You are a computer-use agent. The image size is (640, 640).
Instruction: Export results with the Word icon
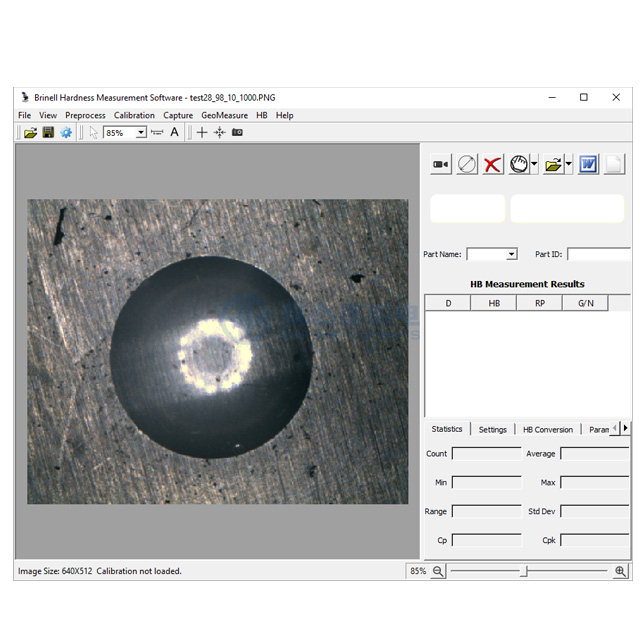click(588, 165)
